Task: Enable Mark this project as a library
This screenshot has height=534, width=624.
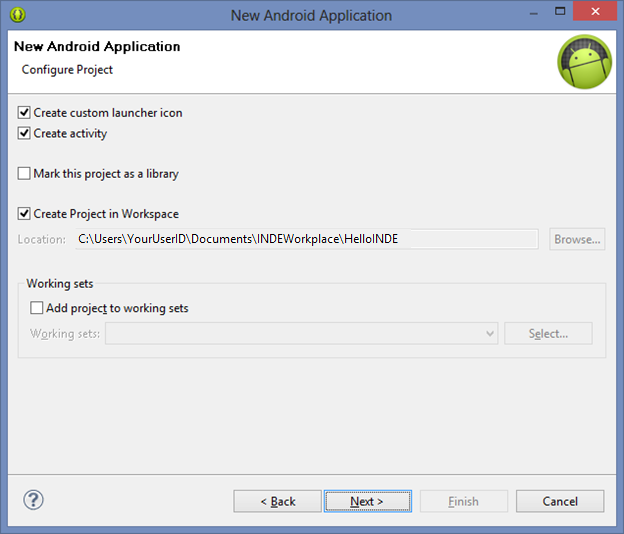Action: (x=25, y=174)
